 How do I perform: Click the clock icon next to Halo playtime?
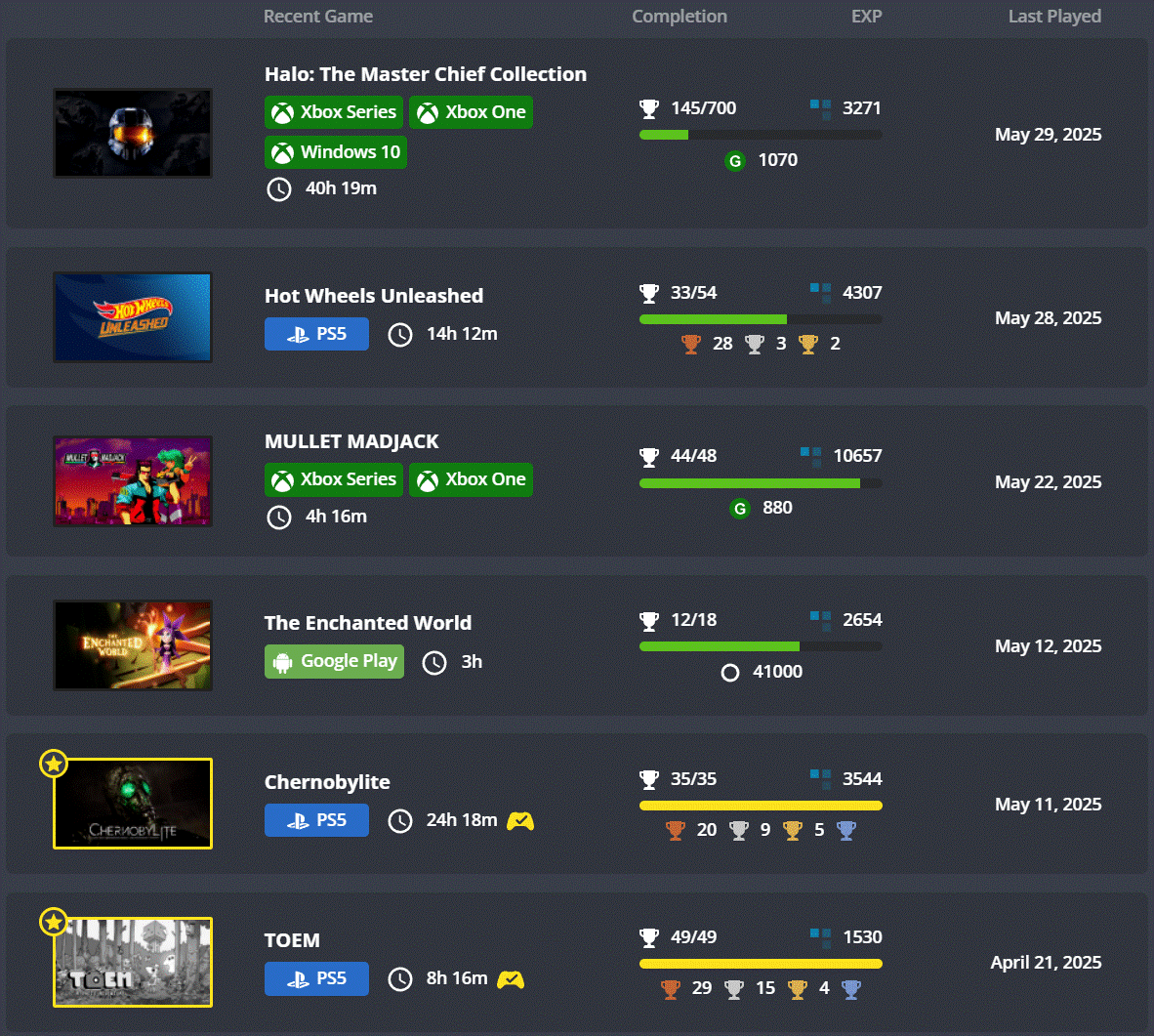279,189
